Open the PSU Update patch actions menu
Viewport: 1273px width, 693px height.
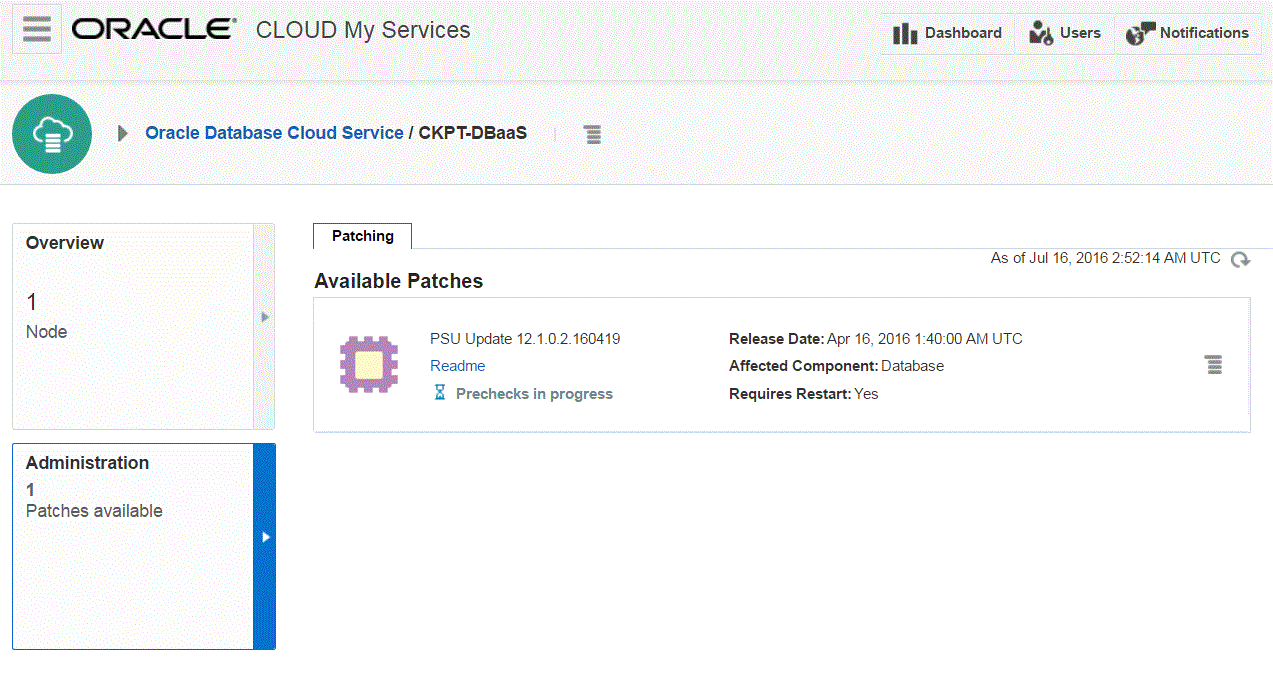[x=1213, y=364]
